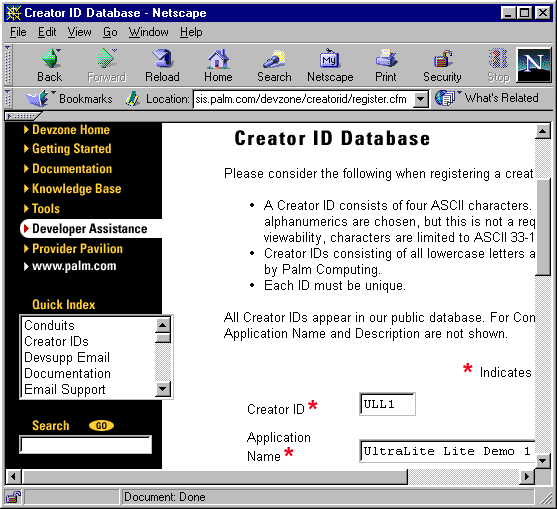The width and height of the screenshot is (557, 509).
Task: Open the Bookmarks icon menu
Action: [x=38, y=98]
